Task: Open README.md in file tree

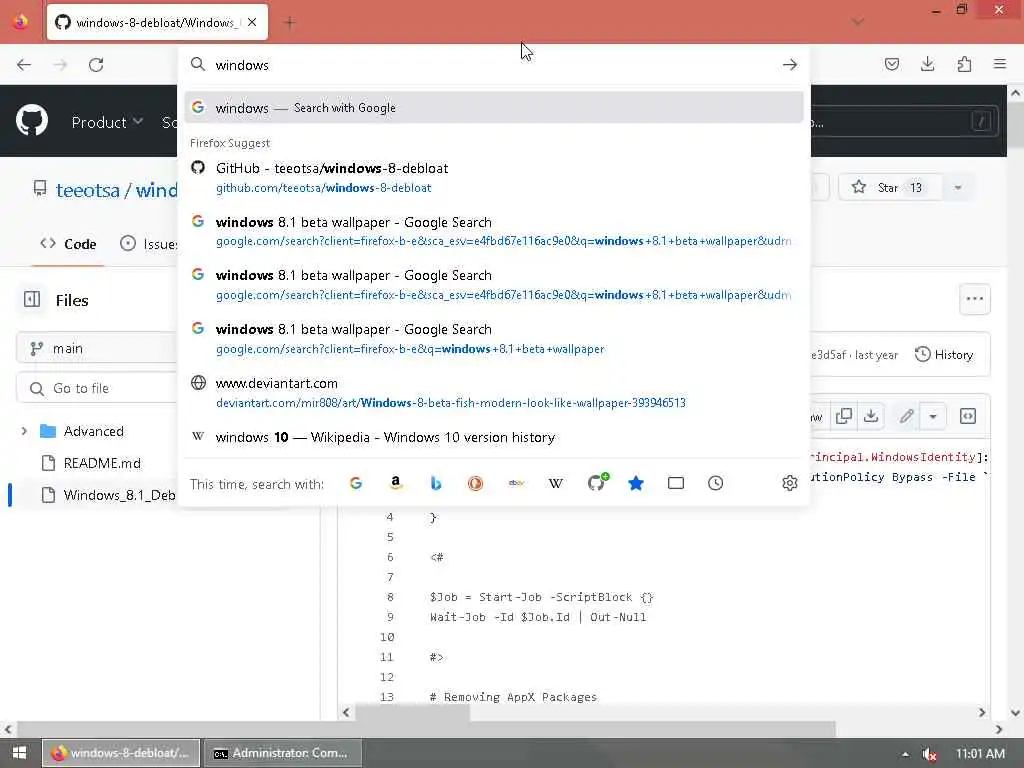Action: (x=102, y=463)
